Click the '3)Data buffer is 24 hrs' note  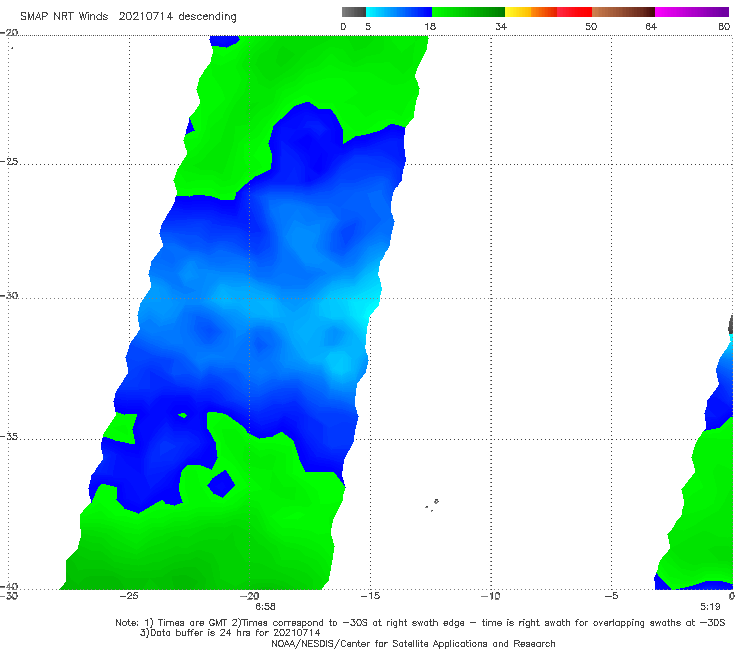[230, 633]
